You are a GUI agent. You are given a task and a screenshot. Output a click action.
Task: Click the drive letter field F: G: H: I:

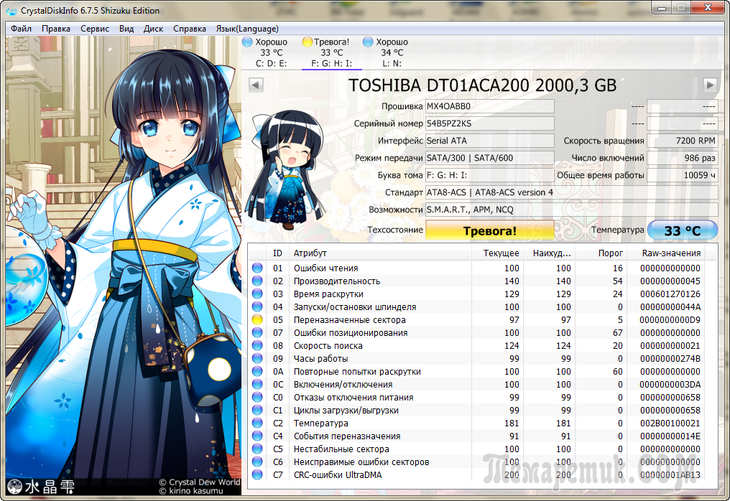tap(490, 175)
